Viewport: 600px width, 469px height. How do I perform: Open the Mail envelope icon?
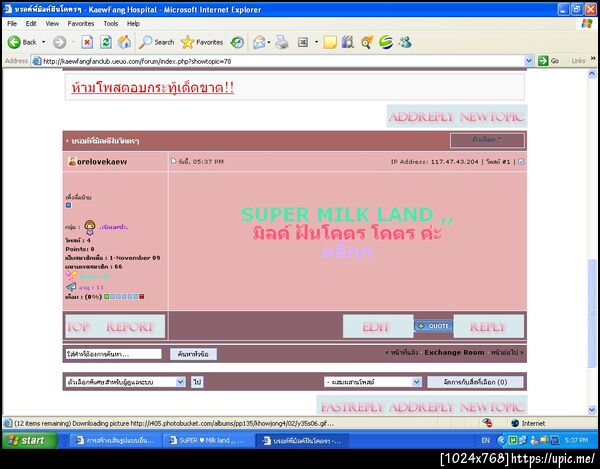259,42
